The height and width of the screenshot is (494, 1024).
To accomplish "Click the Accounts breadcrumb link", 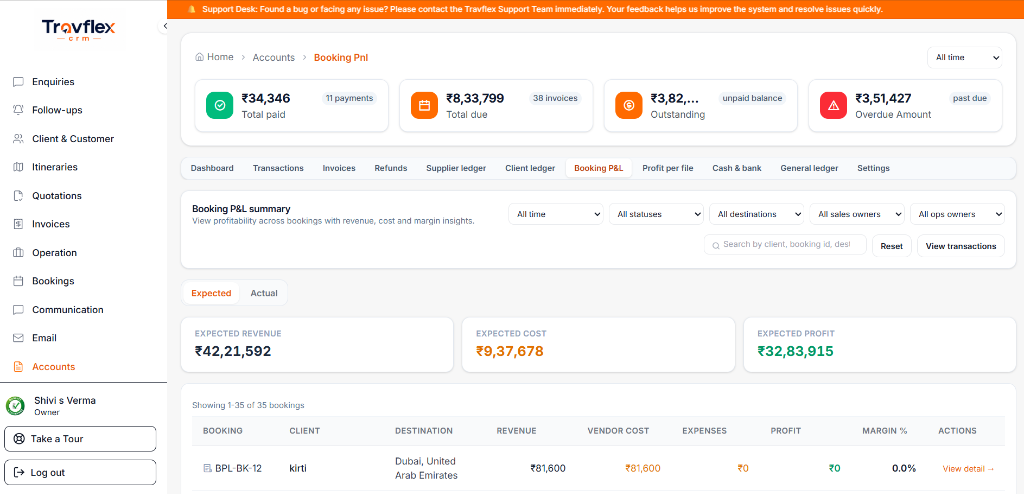I will point(274,58).
